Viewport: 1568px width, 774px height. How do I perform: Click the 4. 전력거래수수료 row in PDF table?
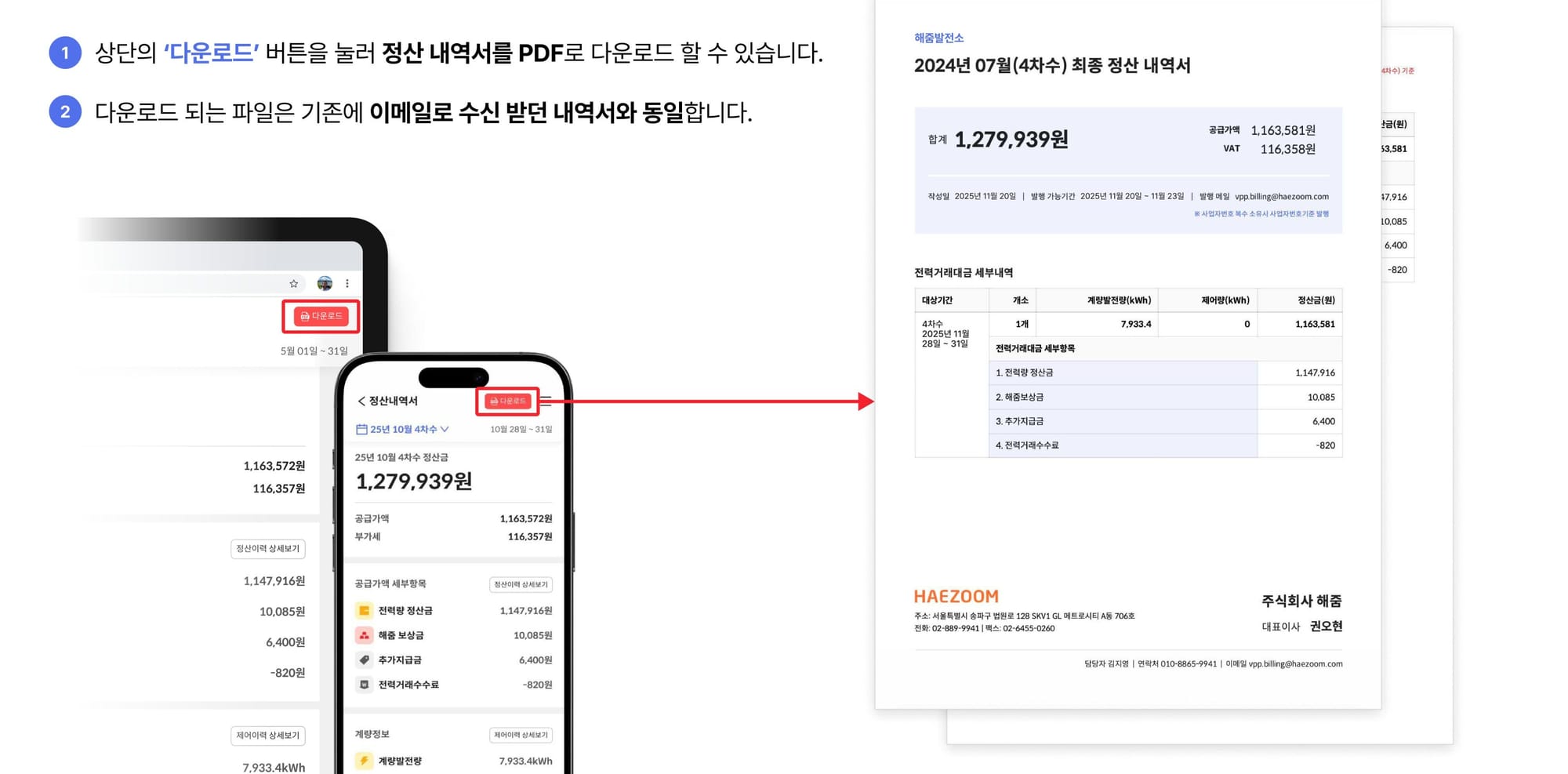pyautogui.click(x=1165, y=445)
